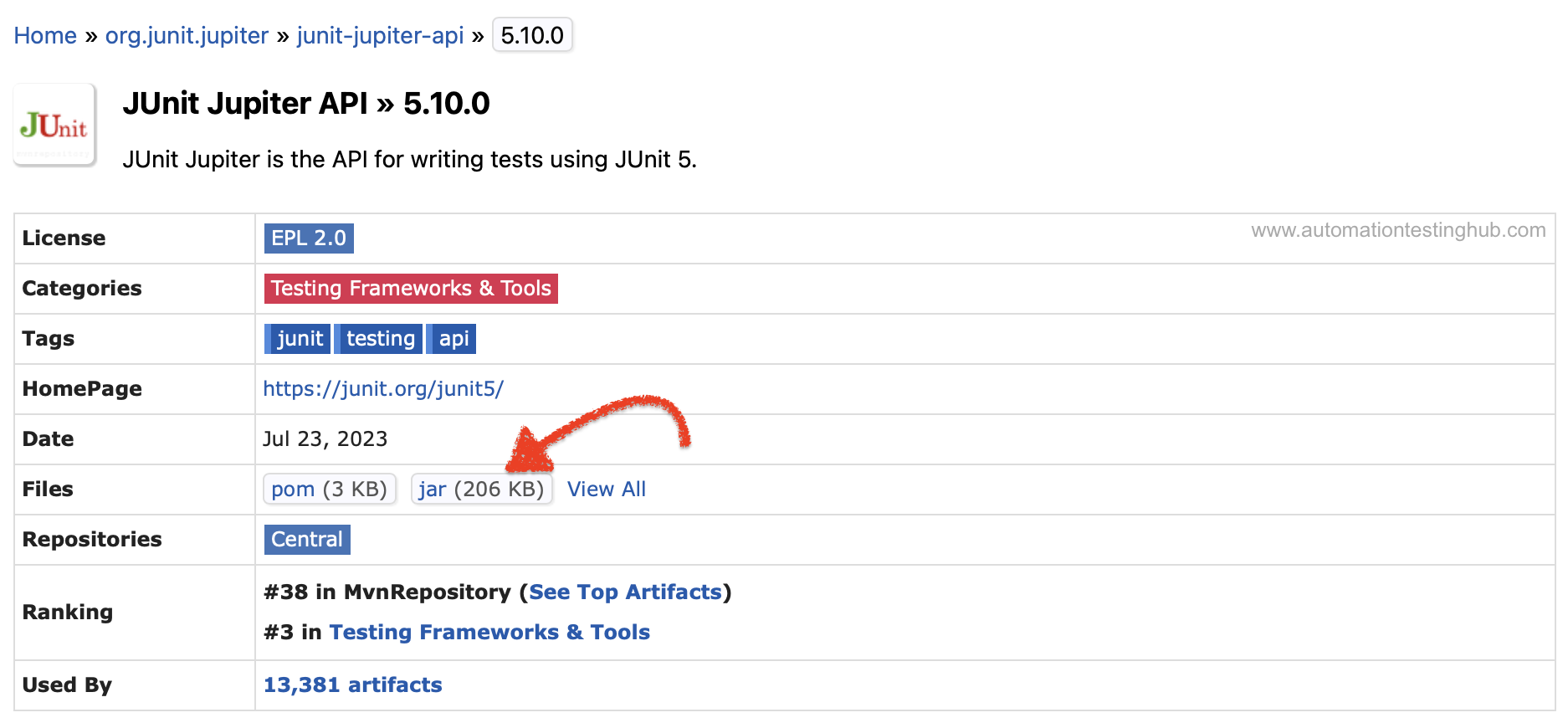The image size is (1568, 728).
Task: Click the Jul 23, 2023 date value
Action: [x=325, y=438]
